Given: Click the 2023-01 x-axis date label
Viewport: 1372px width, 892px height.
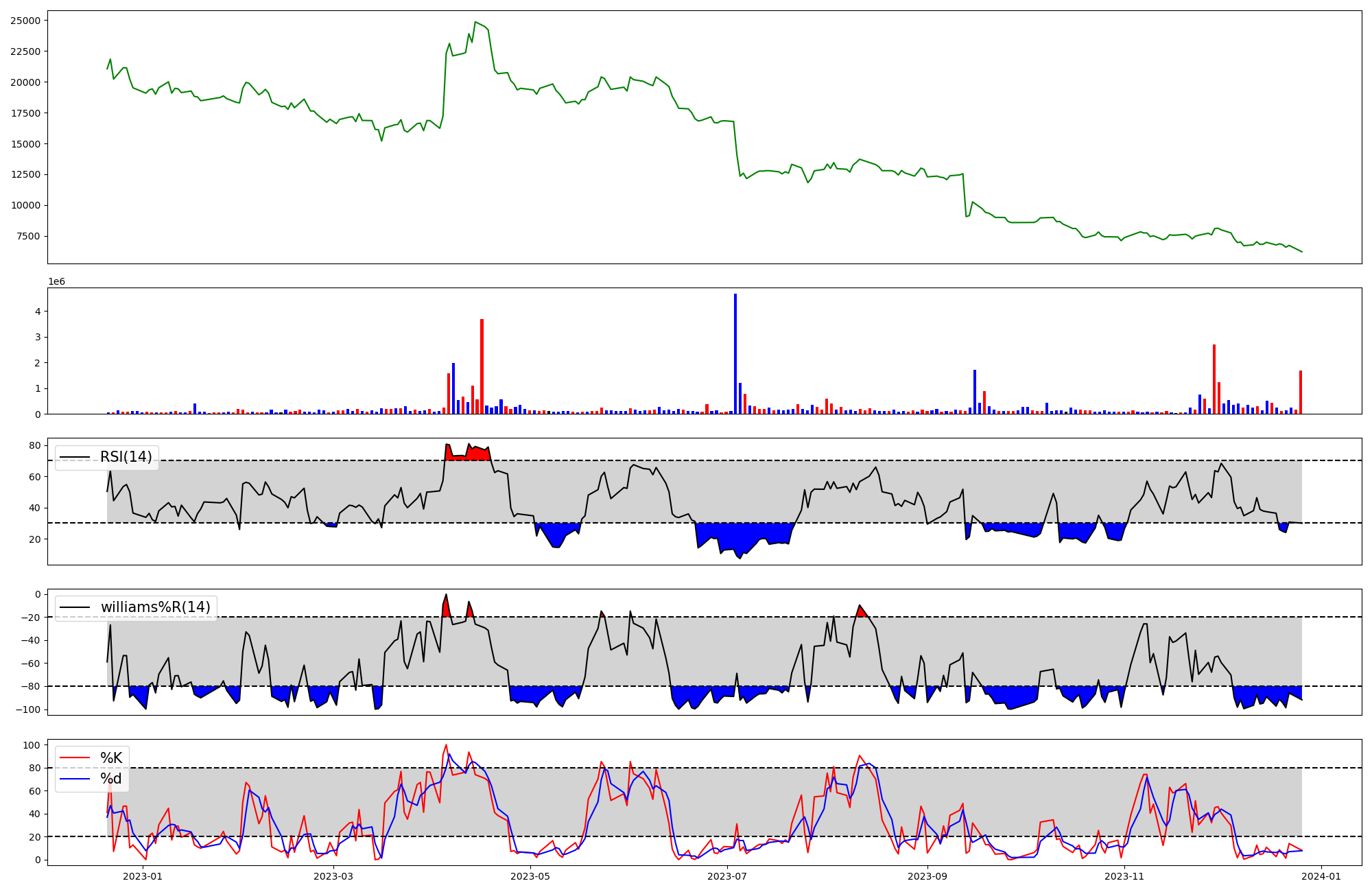Looking at the screenshot, I should coord(143,876).
